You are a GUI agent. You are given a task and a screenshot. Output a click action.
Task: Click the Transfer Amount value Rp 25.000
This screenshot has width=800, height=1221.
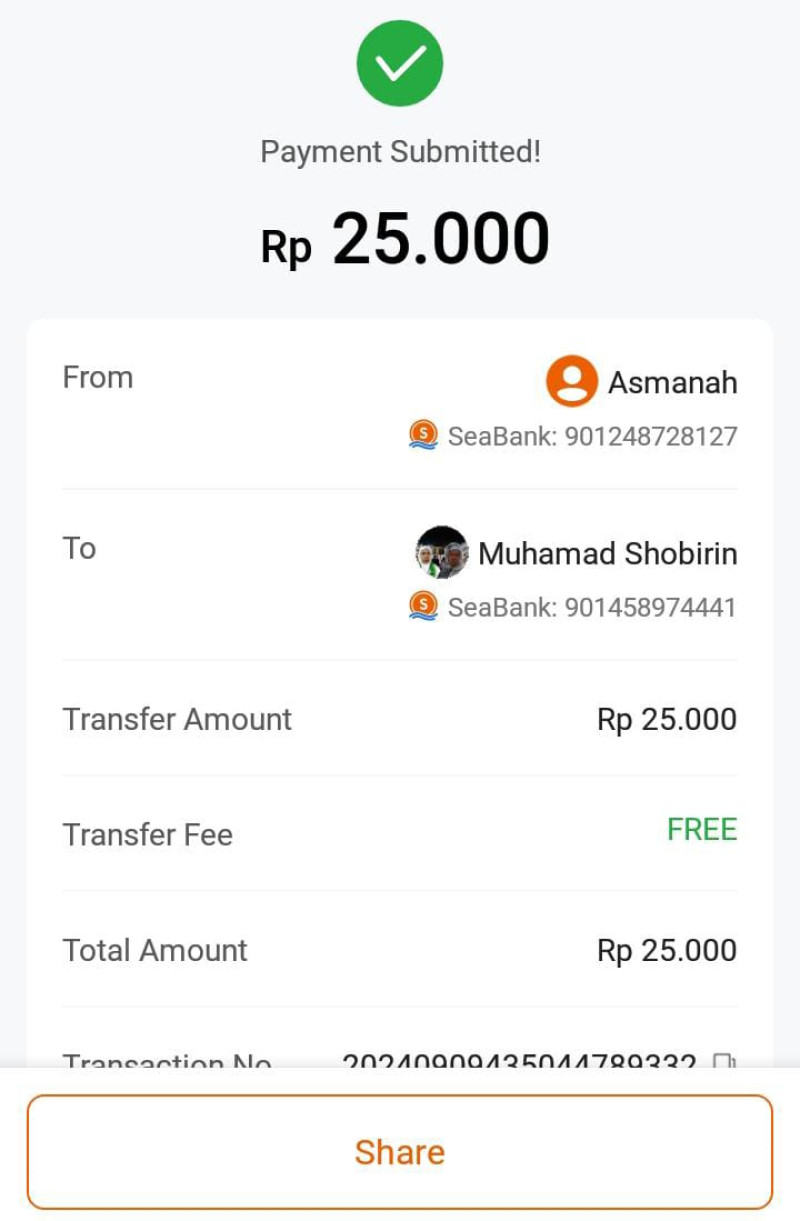pyautogui.click(x=666, y=719)
